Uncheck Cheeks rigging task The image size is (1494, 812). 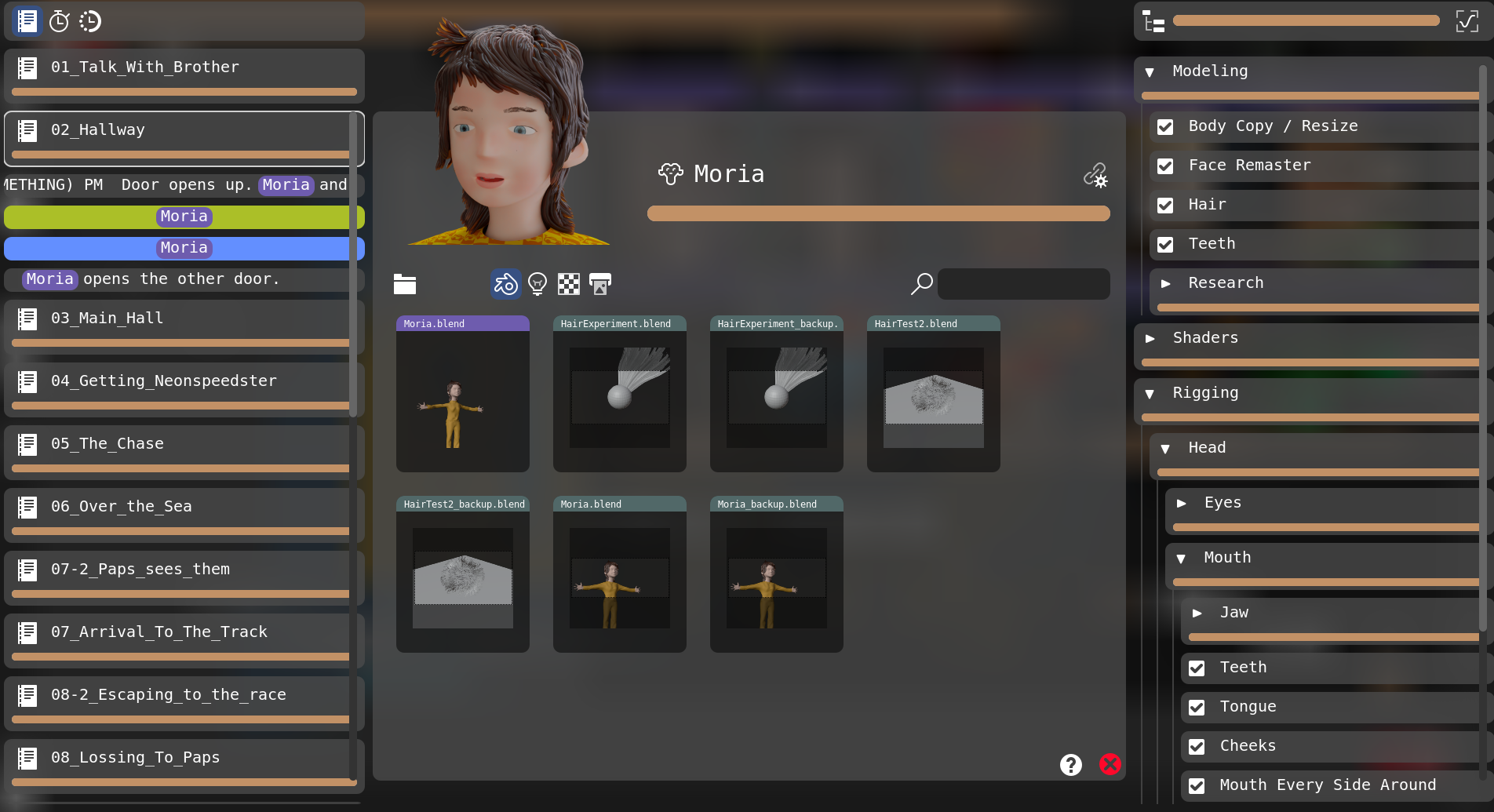(x=1197, y=746)
